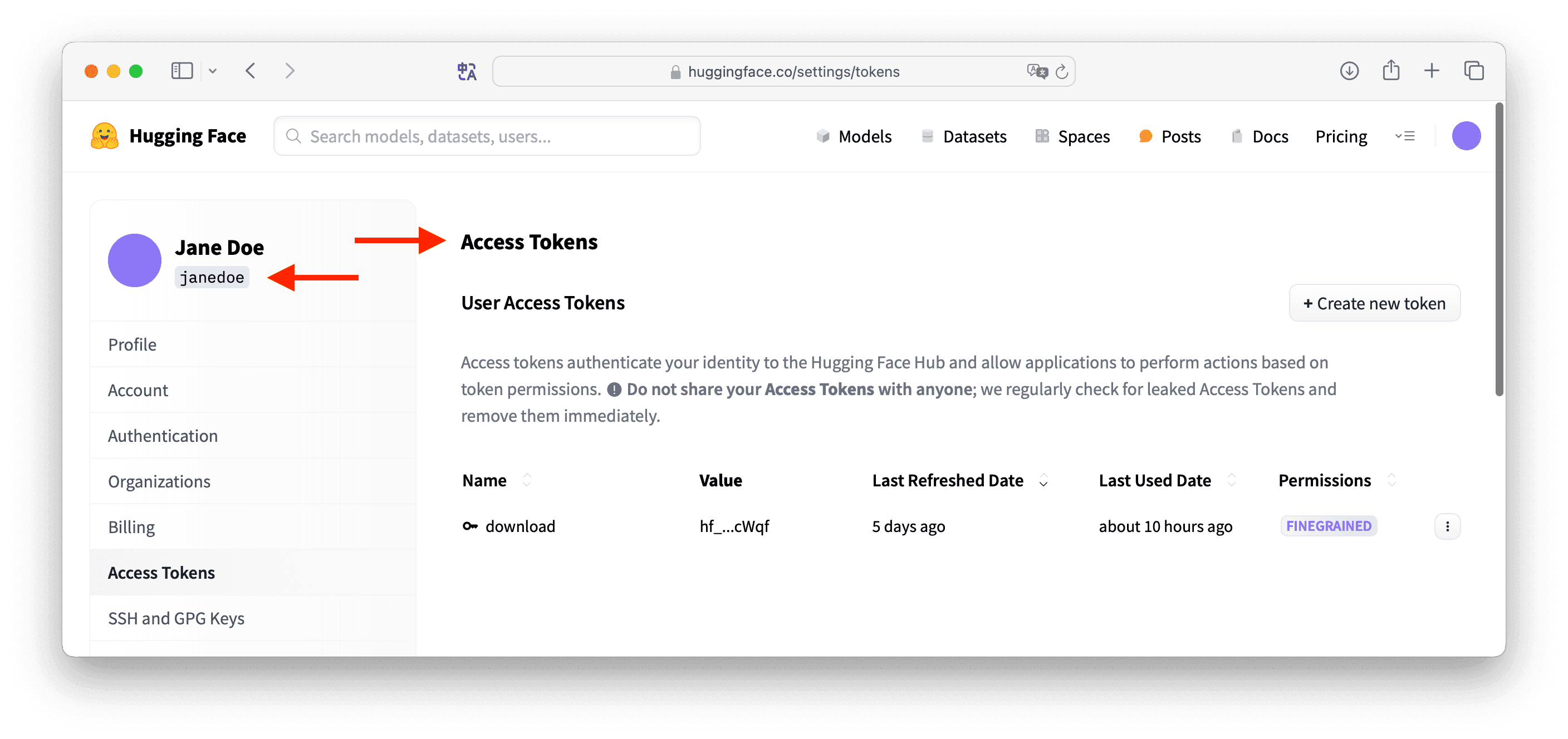Viewport: 1568px width, 739px height.
Task: Open the Datasets nav item
Action: coord(963,136)
